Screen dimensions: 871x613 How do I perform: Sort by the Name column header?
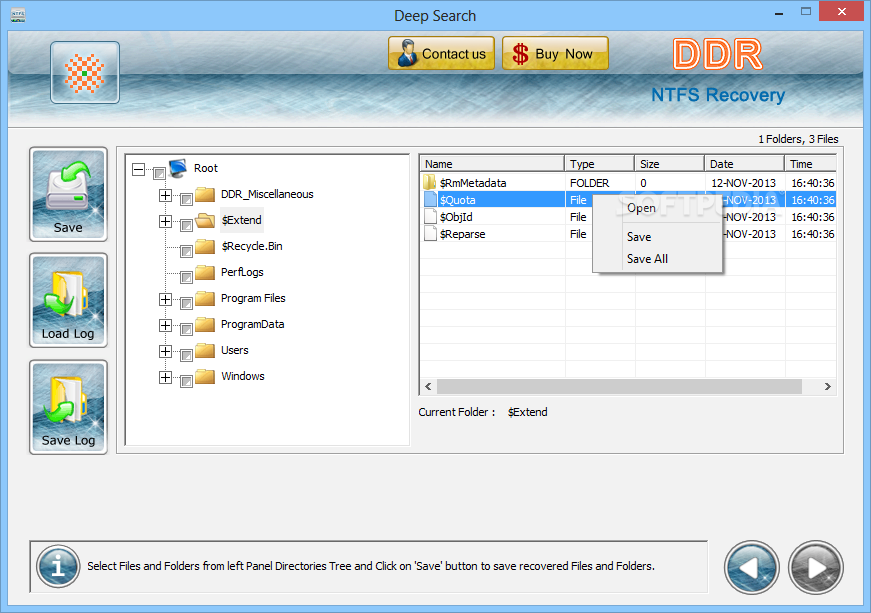(492, 164)
